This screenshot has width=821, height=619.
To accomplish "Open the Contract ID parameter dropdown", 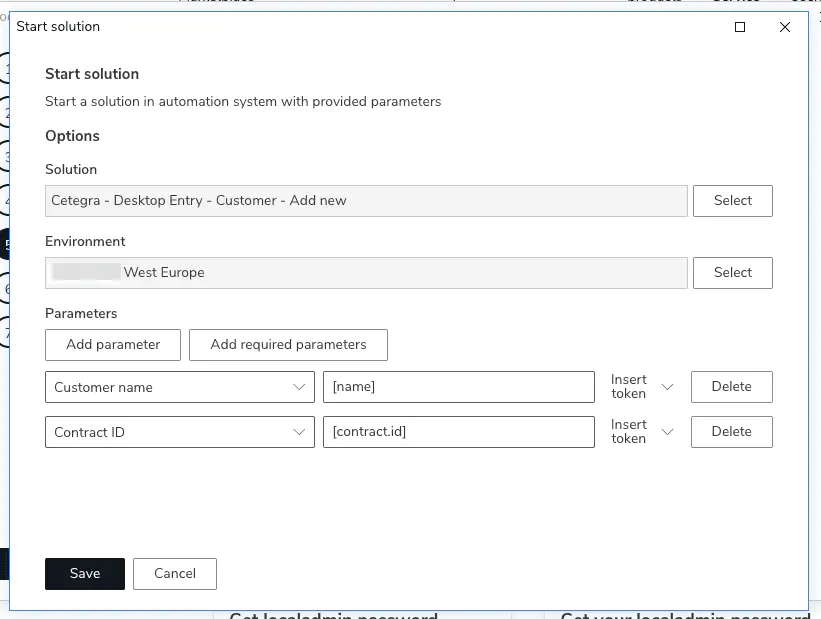I will 298,431.
